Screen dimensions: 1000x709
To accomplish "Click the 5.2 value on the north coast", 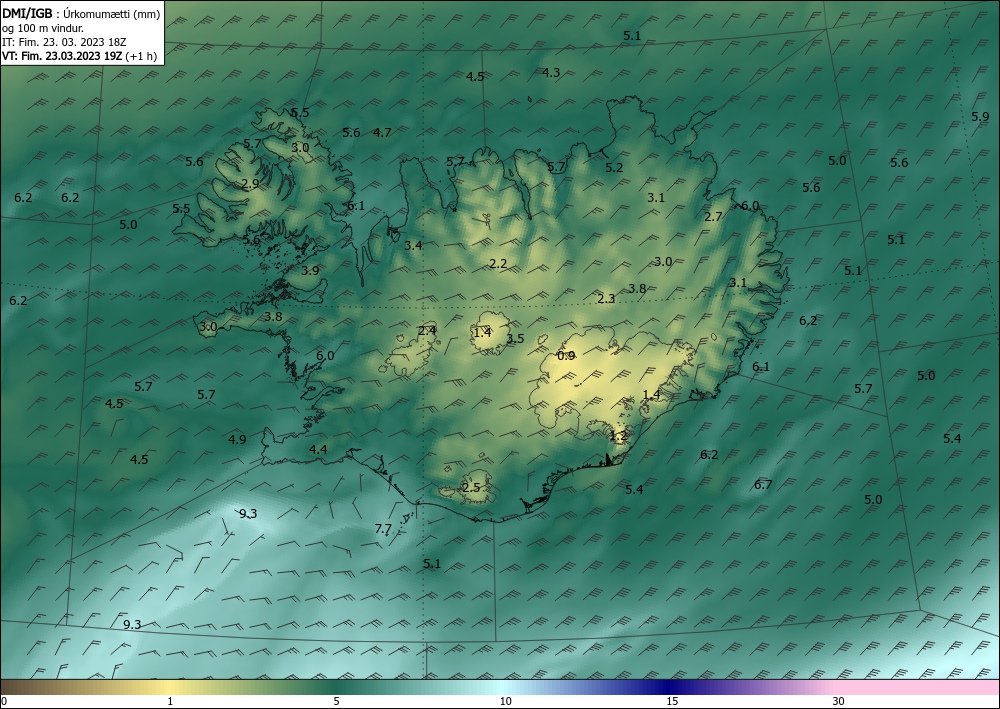I will point(614,168).
